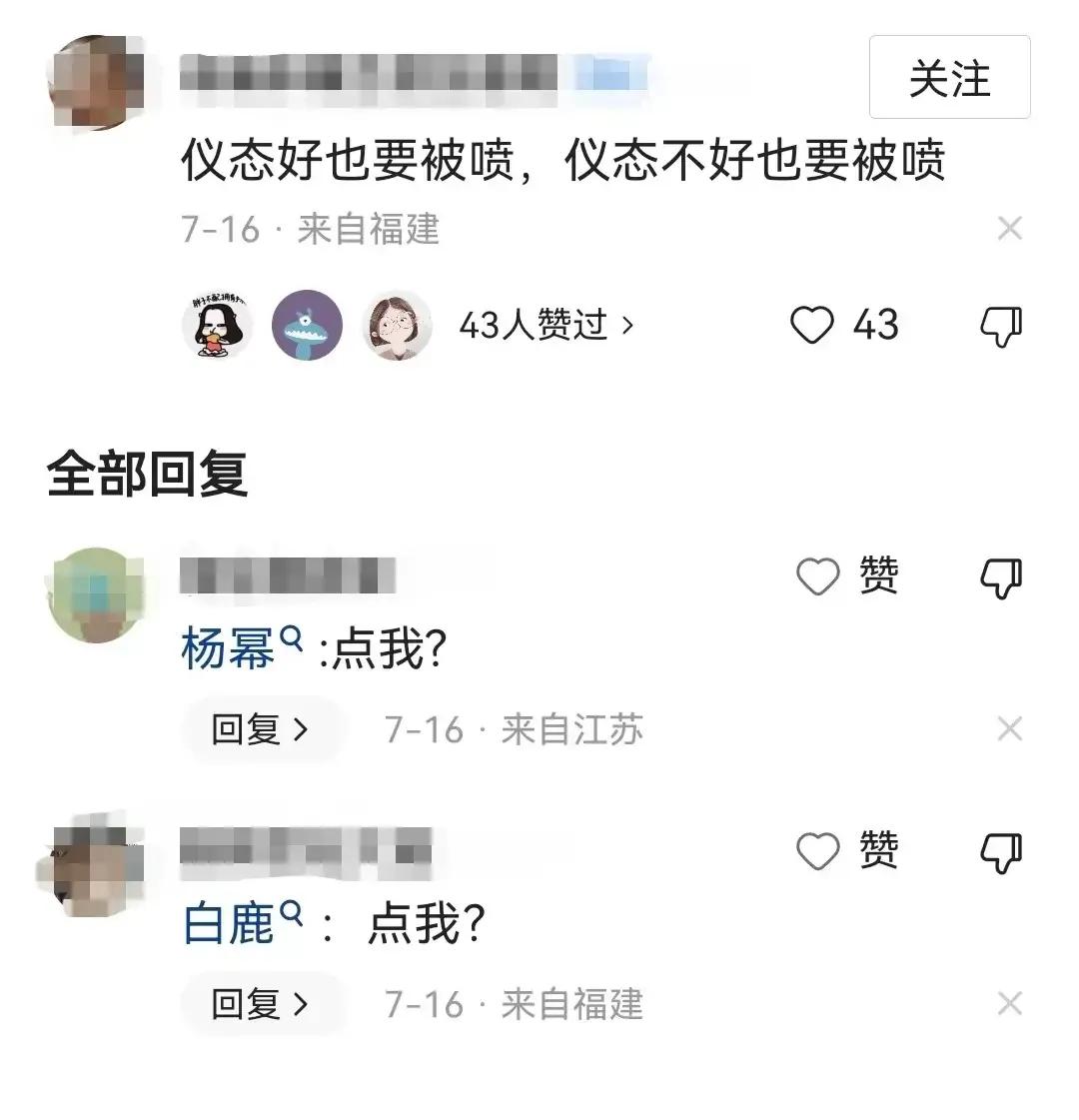Image resolution: width=1079 pixels, height=1120 pixels.
Task: Search 杨幂 via blue keyword link
Action: point(242,646)
